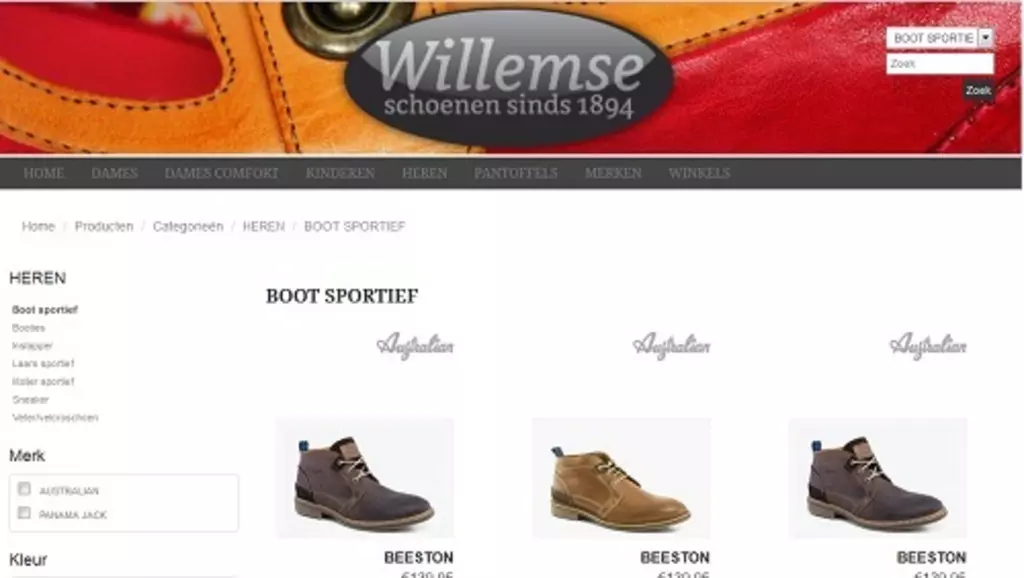Open the Kinderen menu item
Viewport: 1024px width, 578px height.
(340, 173)
